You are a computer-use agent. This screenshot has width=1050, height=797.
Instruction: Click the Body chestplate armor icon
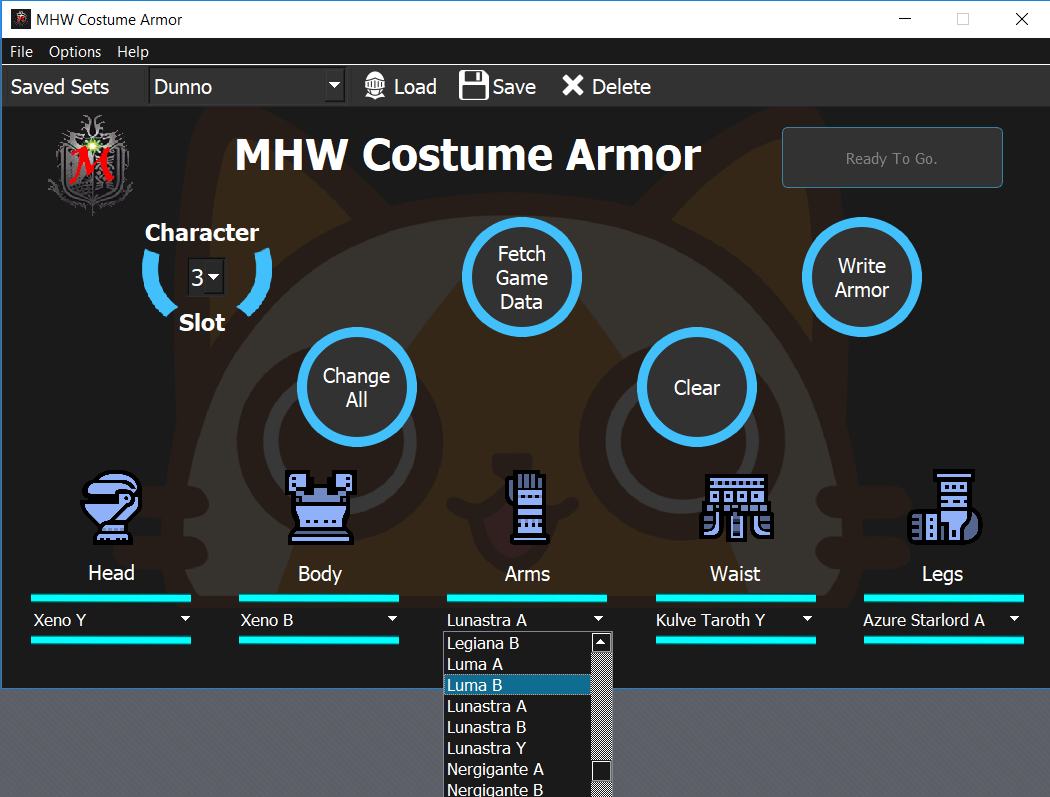point(320,507)
